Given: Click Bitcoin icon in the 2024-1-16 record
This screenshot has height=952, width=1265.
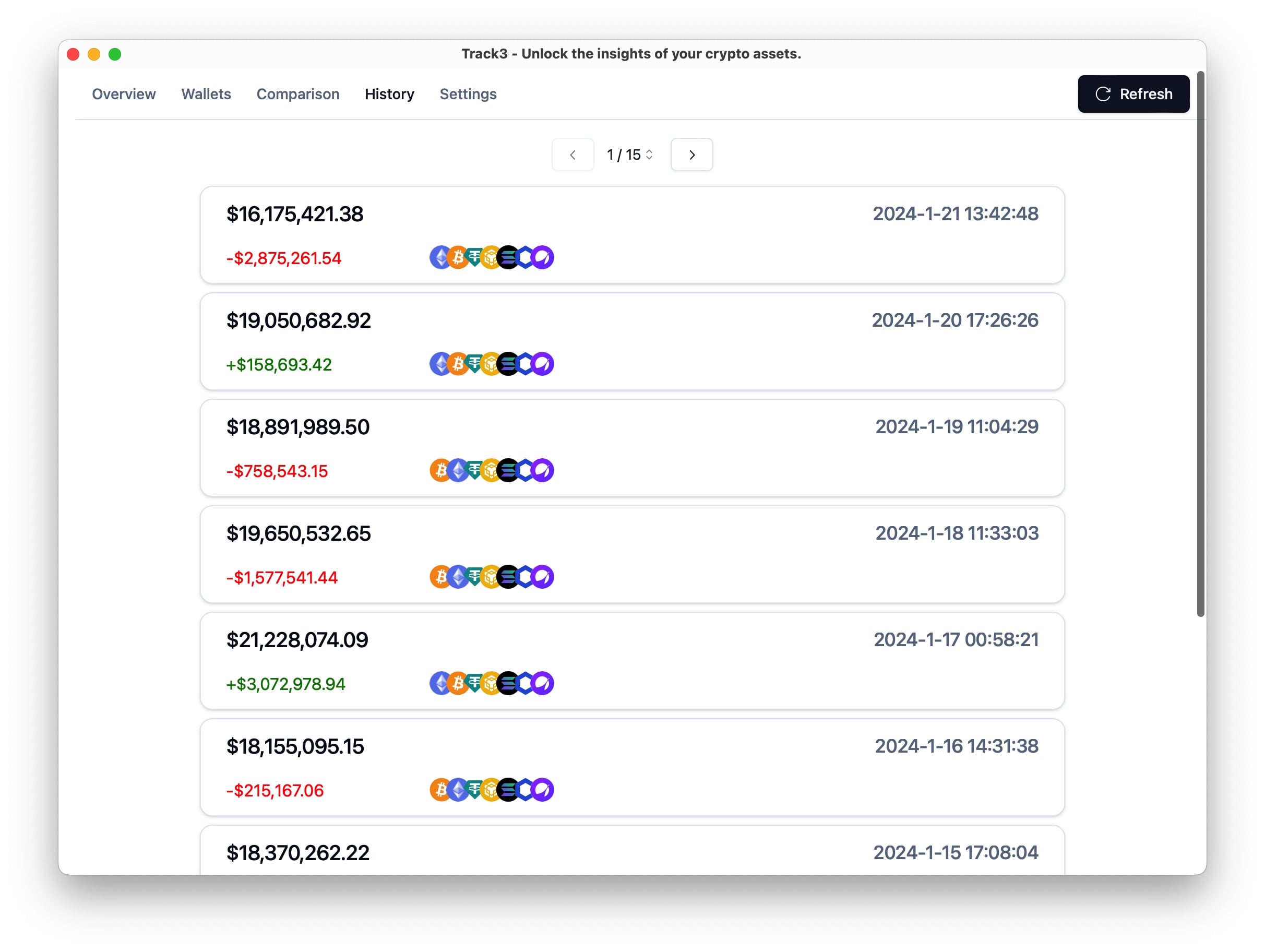Looking at the screenshot, I should (x=439, y=790).
